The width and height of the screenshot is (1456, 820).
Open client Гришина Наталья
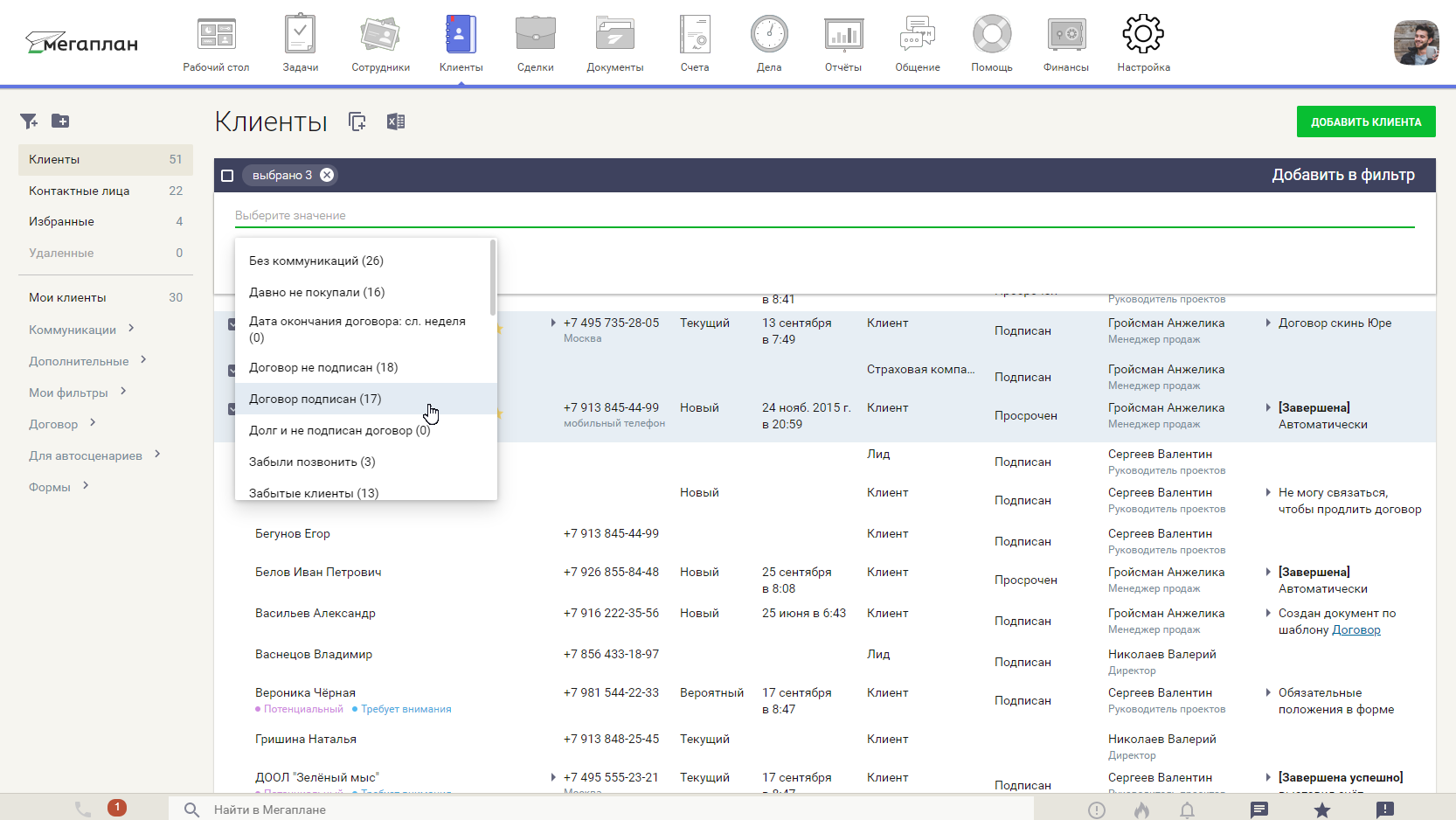coord(306,739)
